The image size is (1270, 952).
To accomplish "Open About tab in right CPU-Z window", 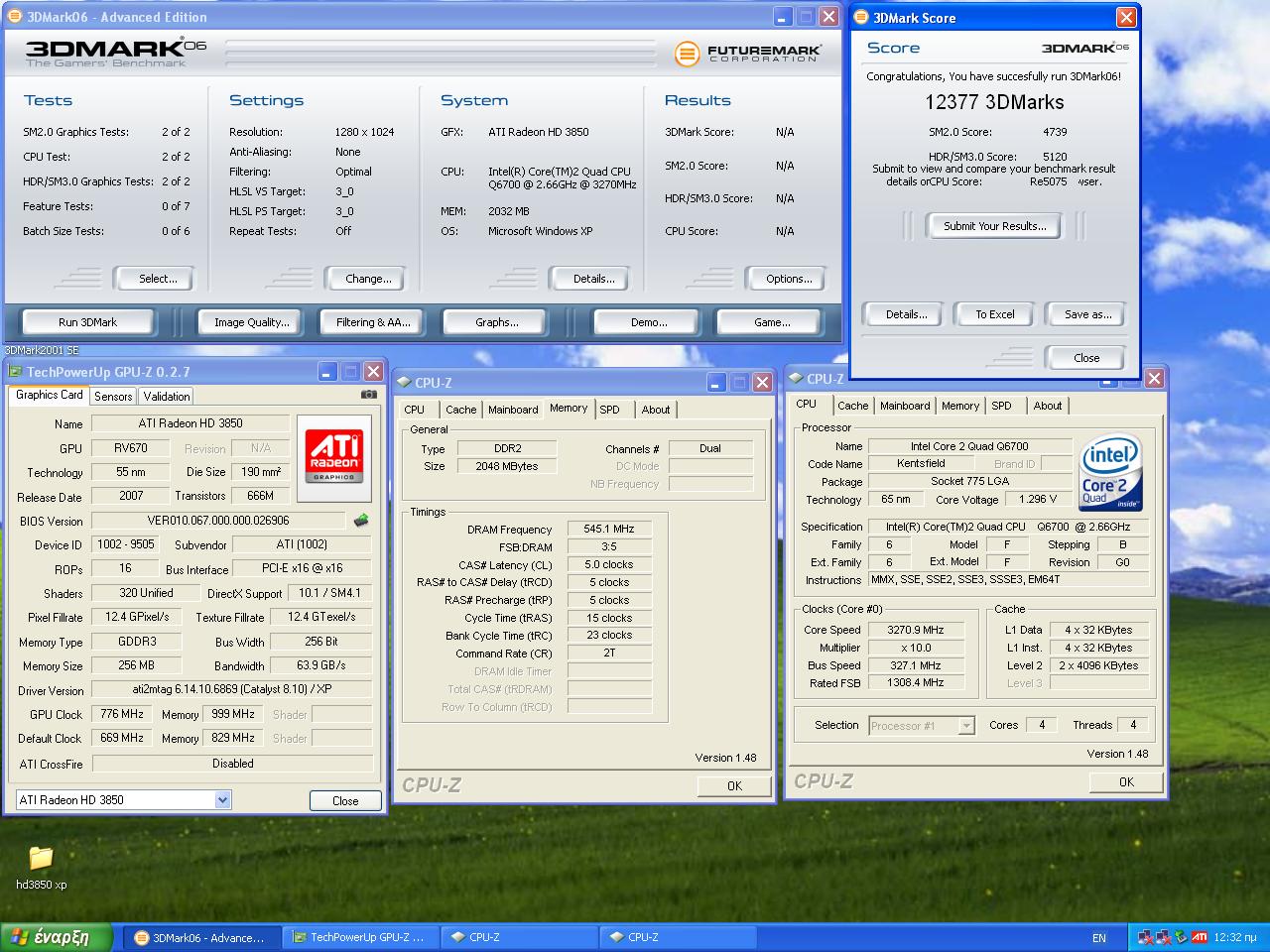I will 1048,406.
